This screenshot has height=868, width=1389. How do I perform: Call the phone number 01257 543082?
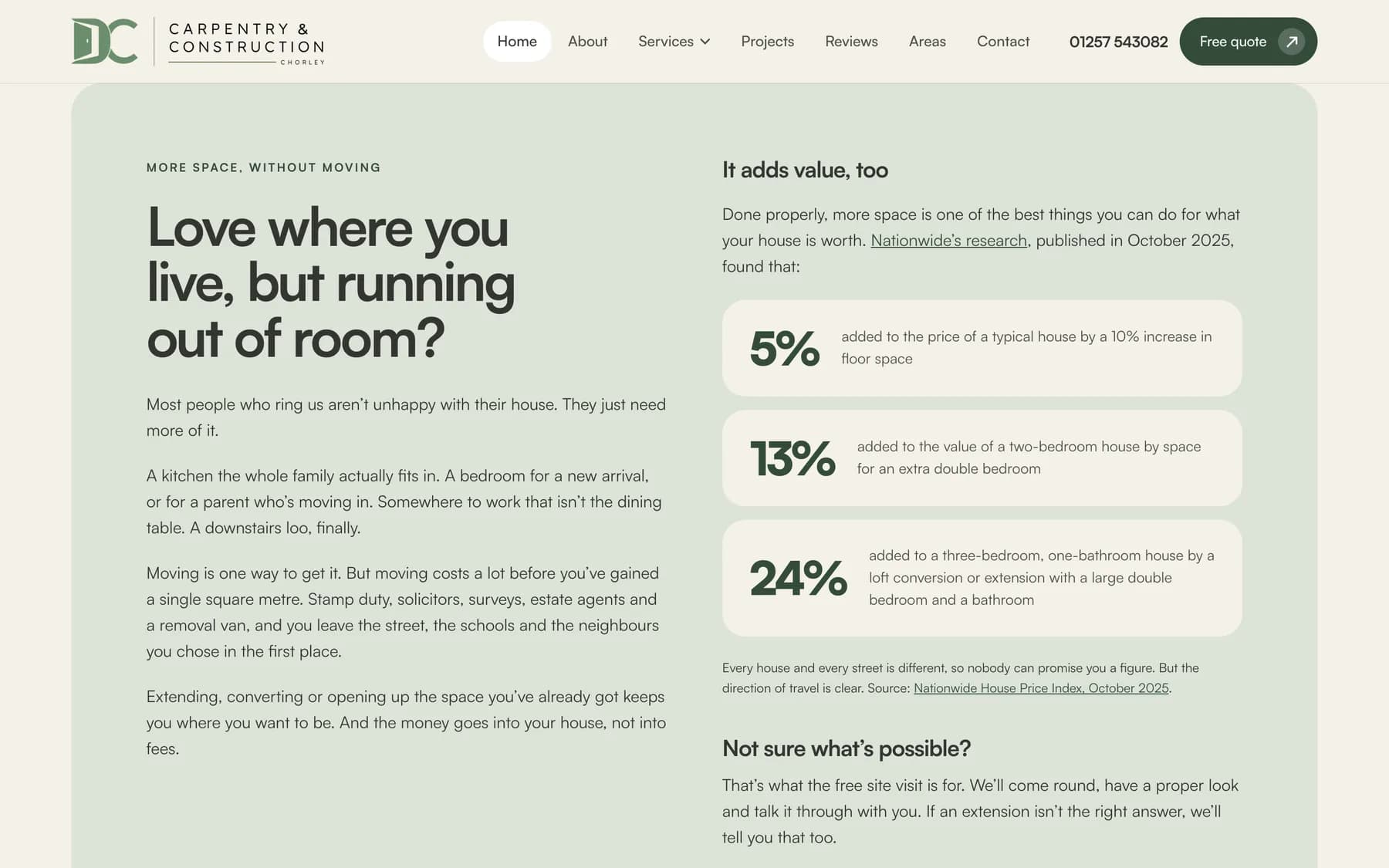click(x=1118, y=42)
